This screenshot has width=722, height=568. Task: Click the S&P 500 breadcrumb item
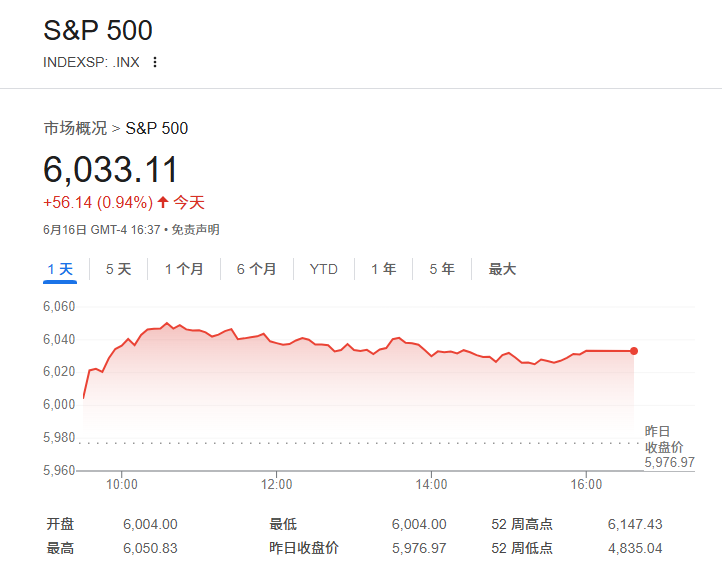(x=156, y=128)
